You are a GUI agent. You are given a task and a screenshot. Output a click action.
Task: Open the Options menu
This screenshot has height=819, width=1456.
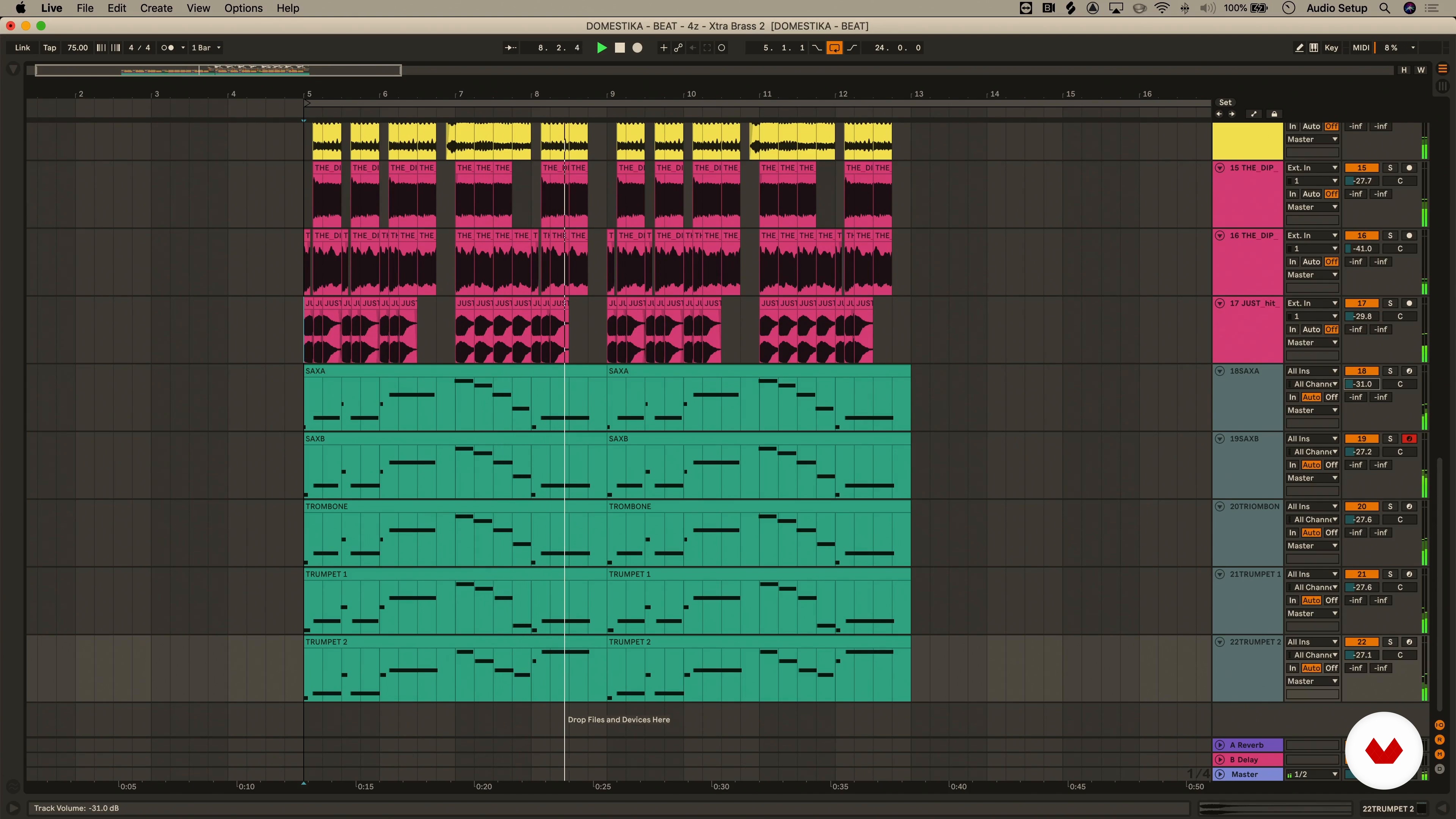pos(243,8)
